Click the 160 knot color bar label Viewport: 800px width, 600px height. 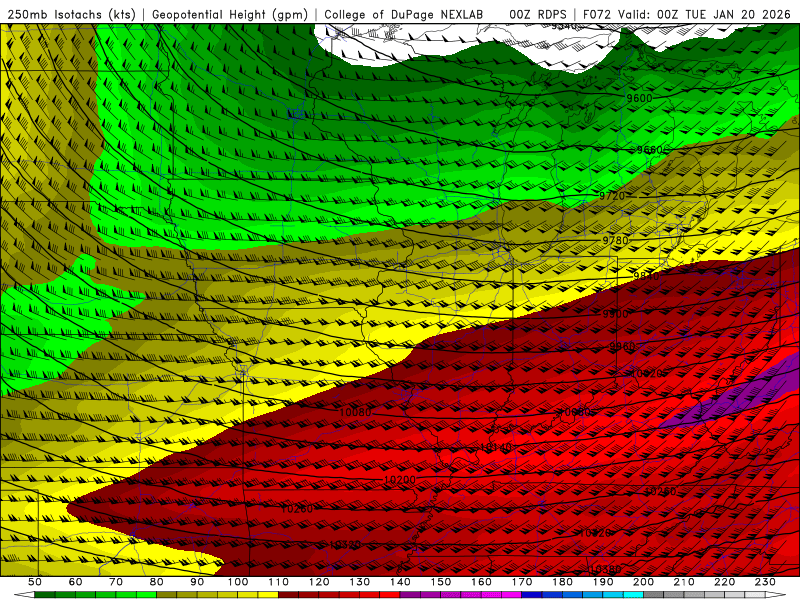pyautogui.click(x=481, y=582)
